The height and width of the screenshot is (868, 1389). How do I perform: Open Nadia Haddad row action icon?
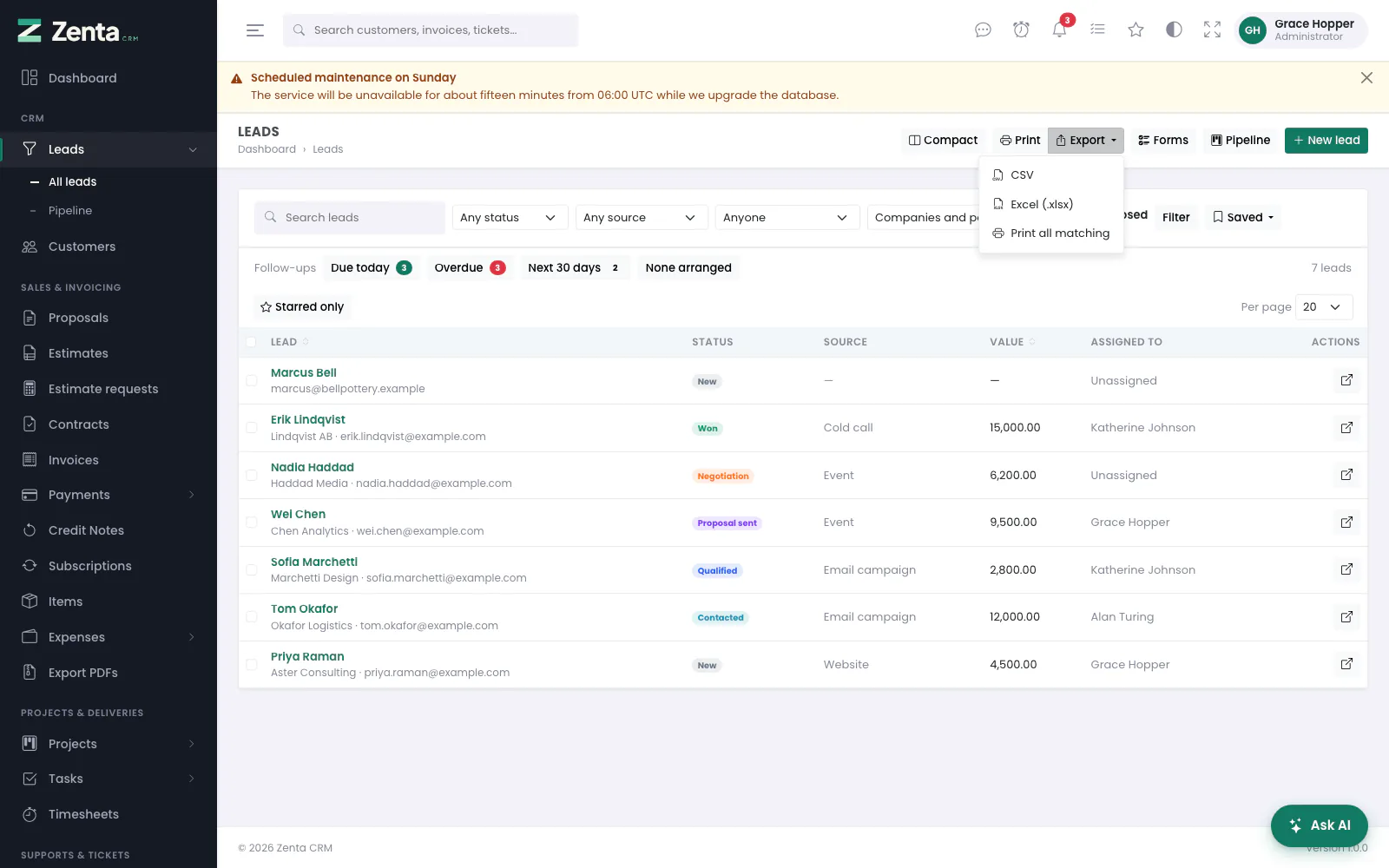(1346, 475)
